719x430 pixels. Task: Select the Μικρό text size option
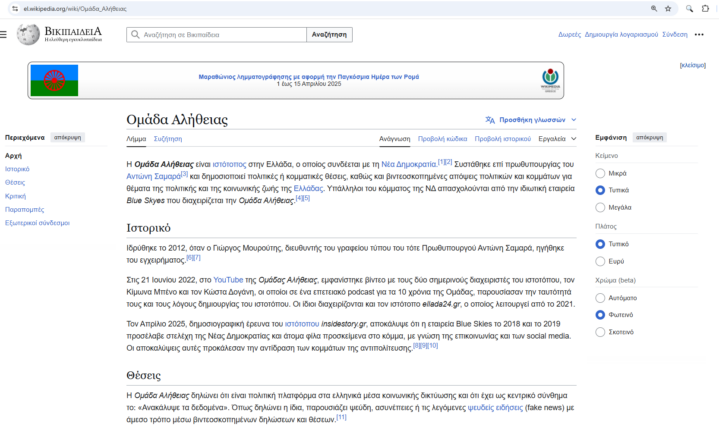pos(600,173)
